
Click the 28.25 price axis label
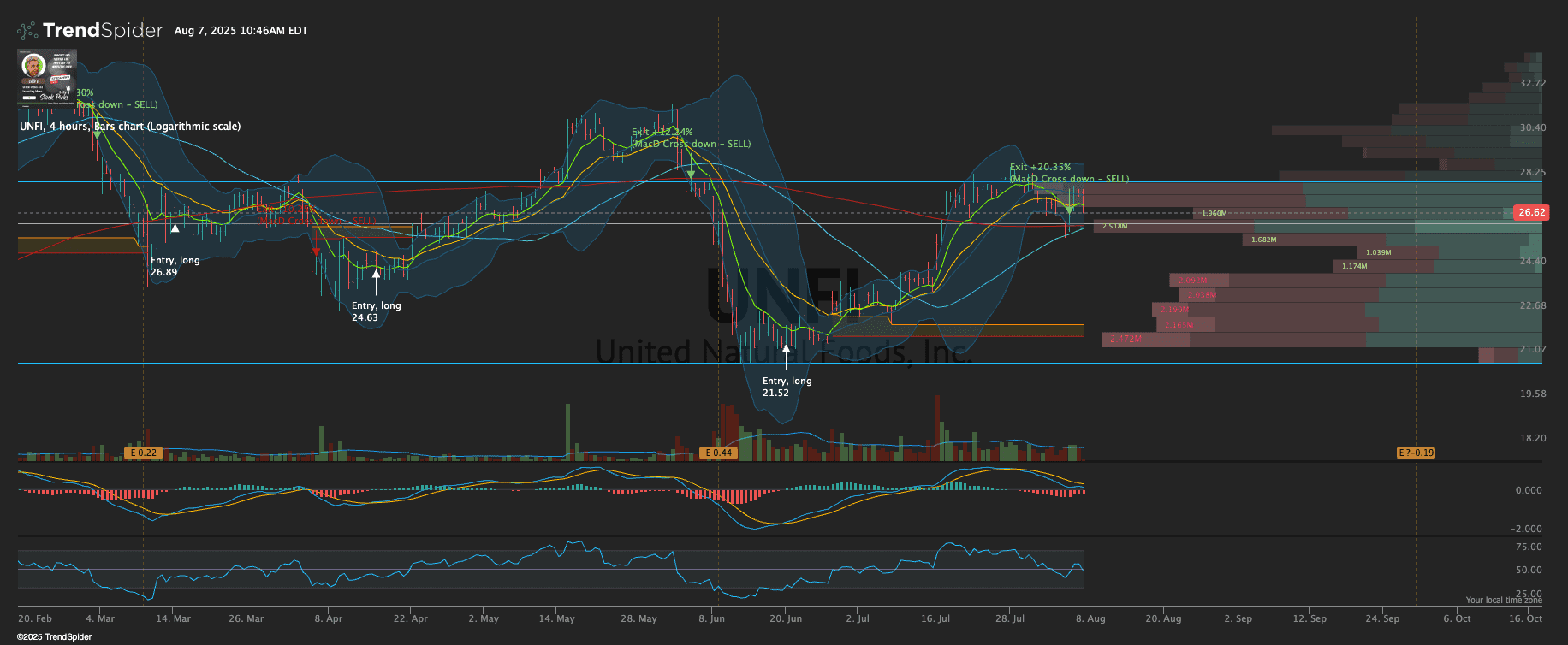(1533, 172)
